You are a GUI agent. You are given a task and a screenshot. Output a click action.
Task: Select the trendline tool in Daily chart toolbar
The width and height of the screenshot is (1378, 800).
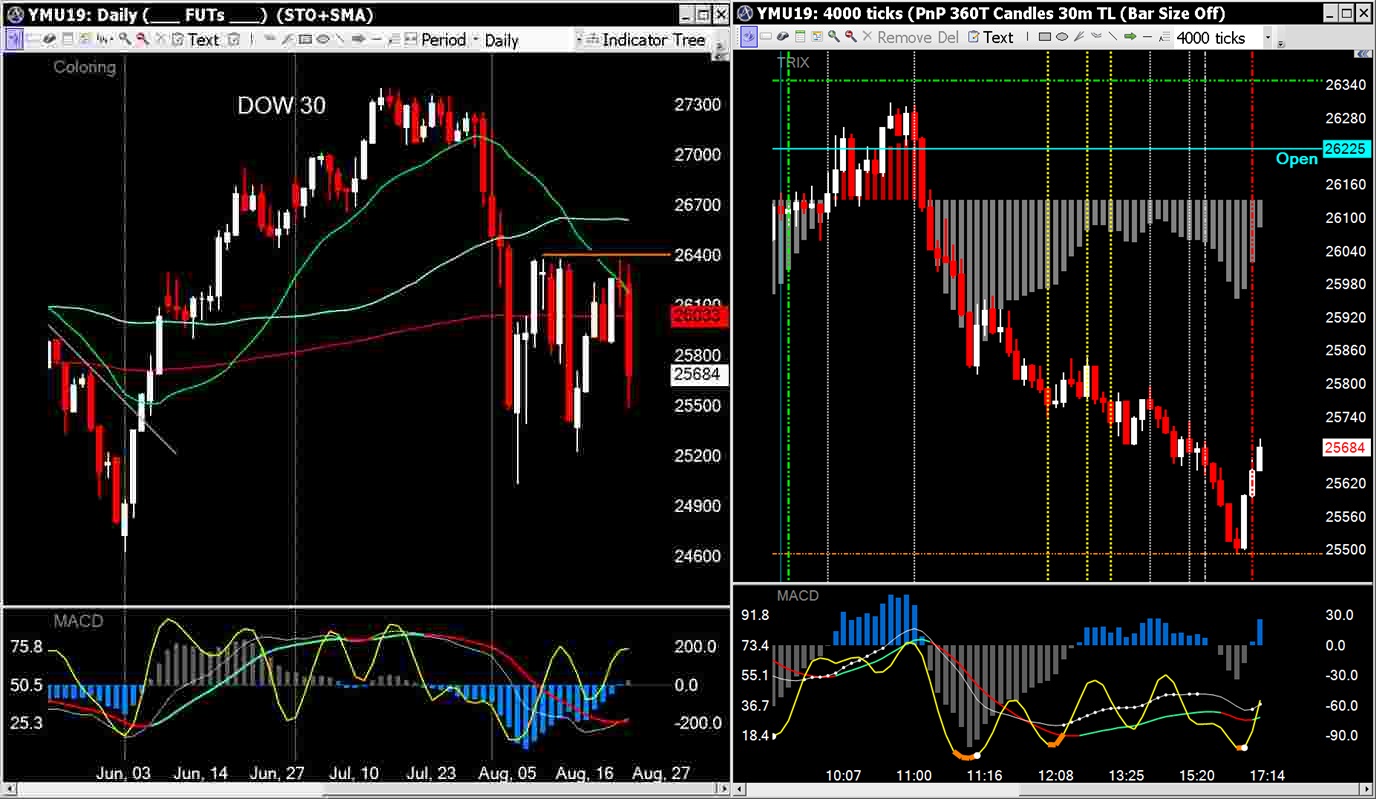(339, 40)
